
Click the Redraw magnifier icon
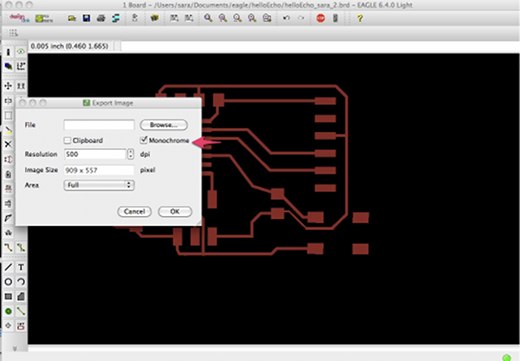pyautogui.click(x=252, y=18)
